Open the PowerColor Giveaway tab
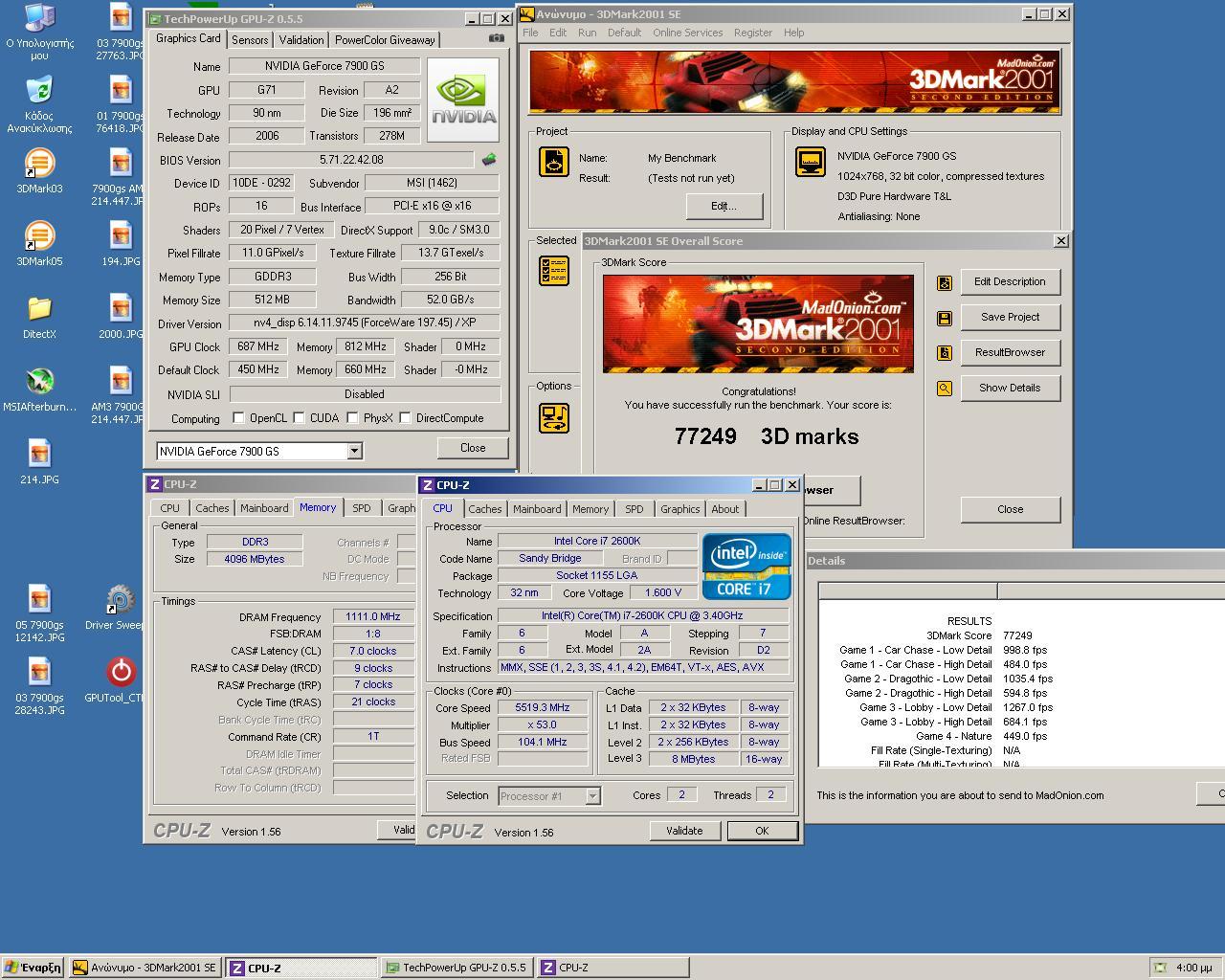Screen dimensions: 1225x980 click(x=385, y=40)
